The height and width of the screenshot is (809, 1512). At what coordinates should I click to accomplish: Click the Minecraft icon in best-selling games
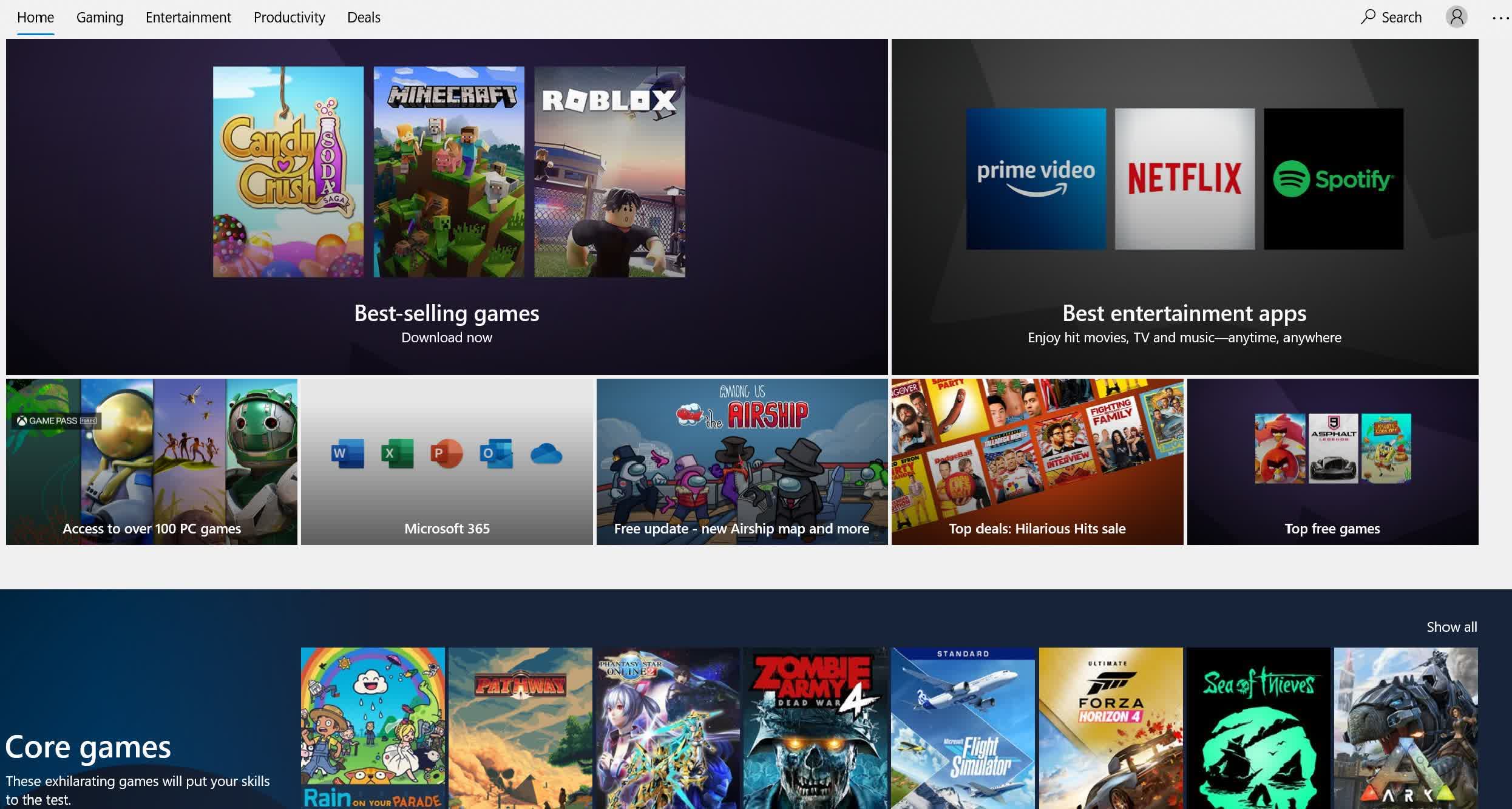pos(449,171)
